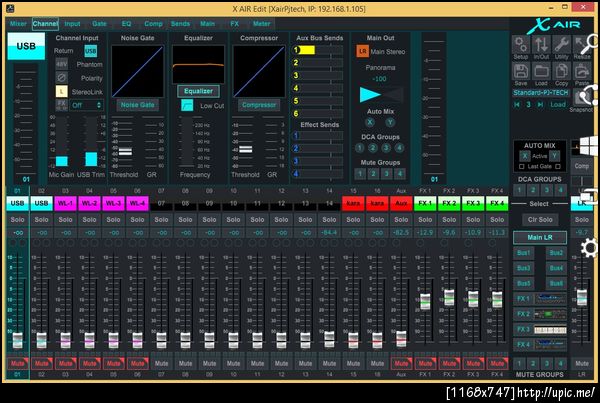Toggle mute group 3 in MUTE GROUPS
This screenshot has width=600, height=403.
pyautogui.click(x=547, y=363)
